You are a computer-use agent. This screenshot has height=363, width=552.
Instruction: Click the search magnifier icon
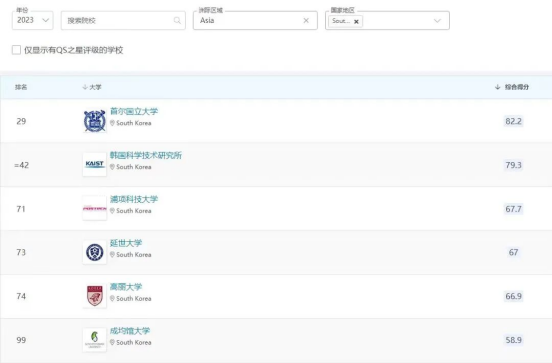coord(177,20)
